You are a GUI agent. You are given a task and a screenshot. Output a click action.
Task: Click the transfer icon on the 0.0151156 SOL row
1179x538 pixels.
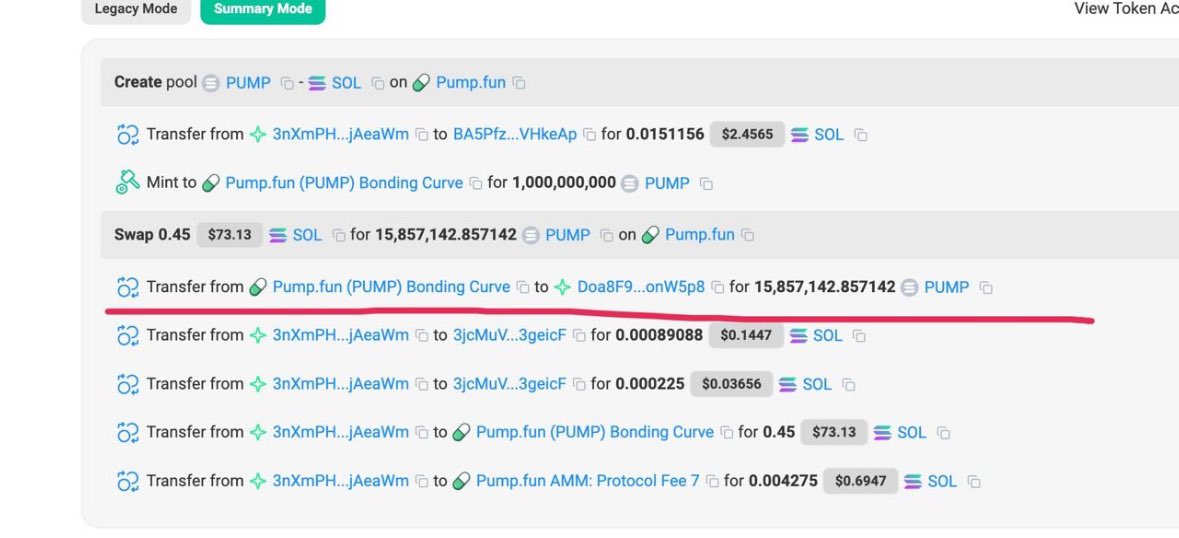pyautogui.click(x=128, y=134)
